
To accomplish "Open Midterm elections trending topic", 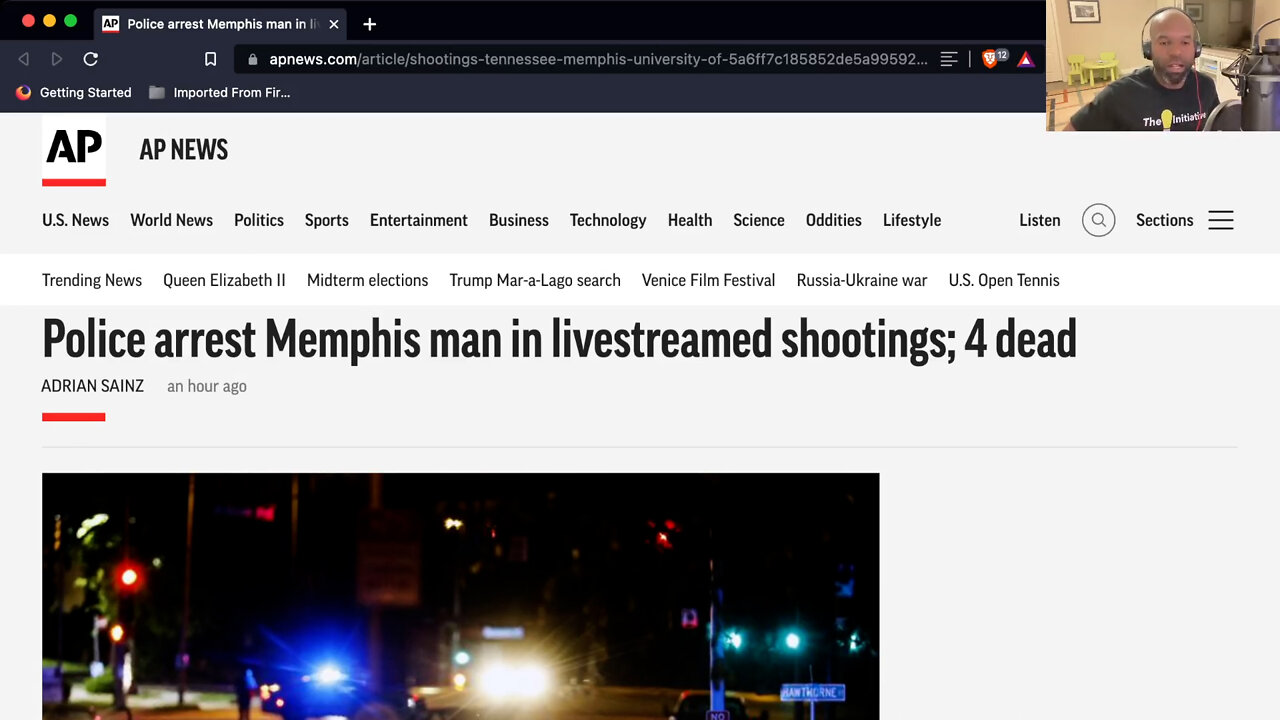I will pos(367,280).
